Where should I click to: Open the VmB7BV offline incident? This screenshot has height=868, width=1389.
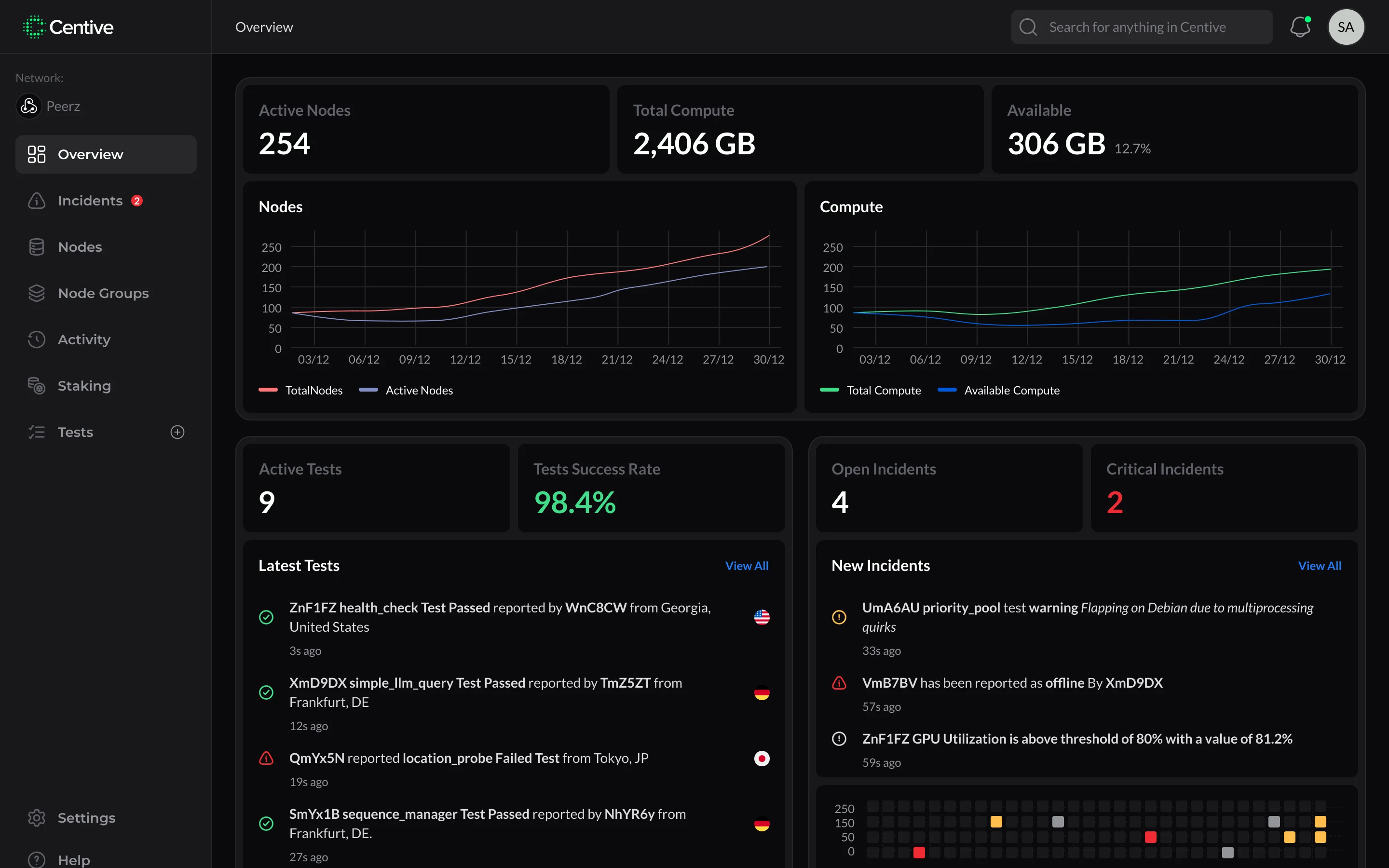tap(1087, 694)
